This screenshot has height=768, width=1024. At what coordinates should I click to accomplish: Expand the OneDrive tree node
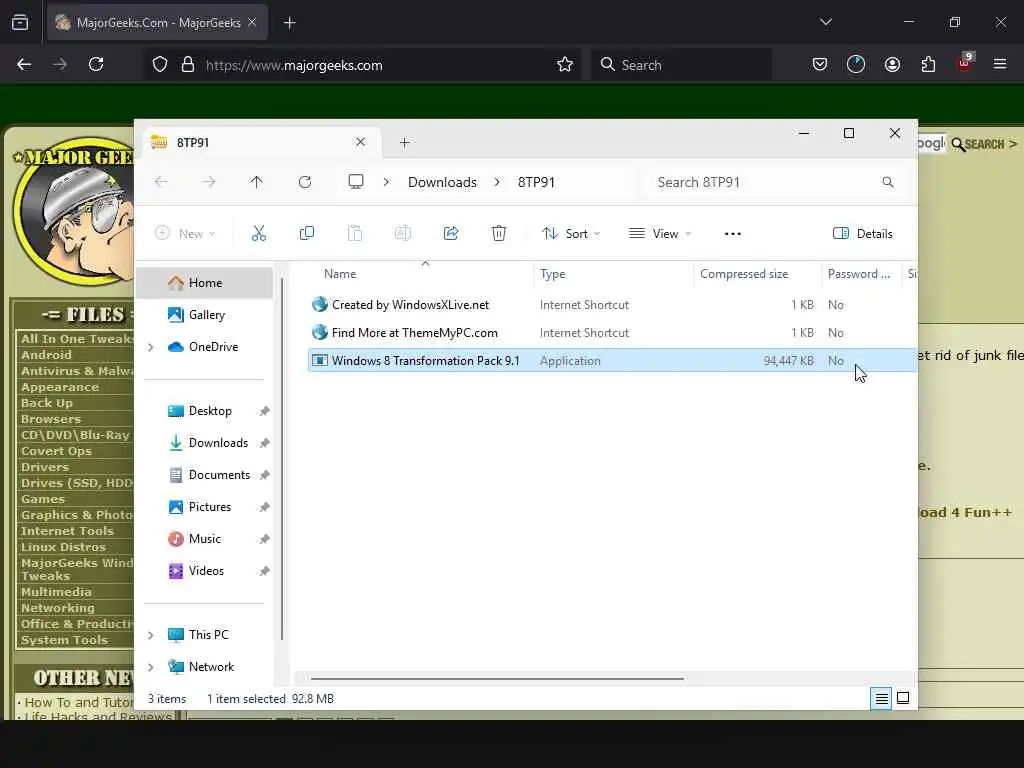[151, 347]
